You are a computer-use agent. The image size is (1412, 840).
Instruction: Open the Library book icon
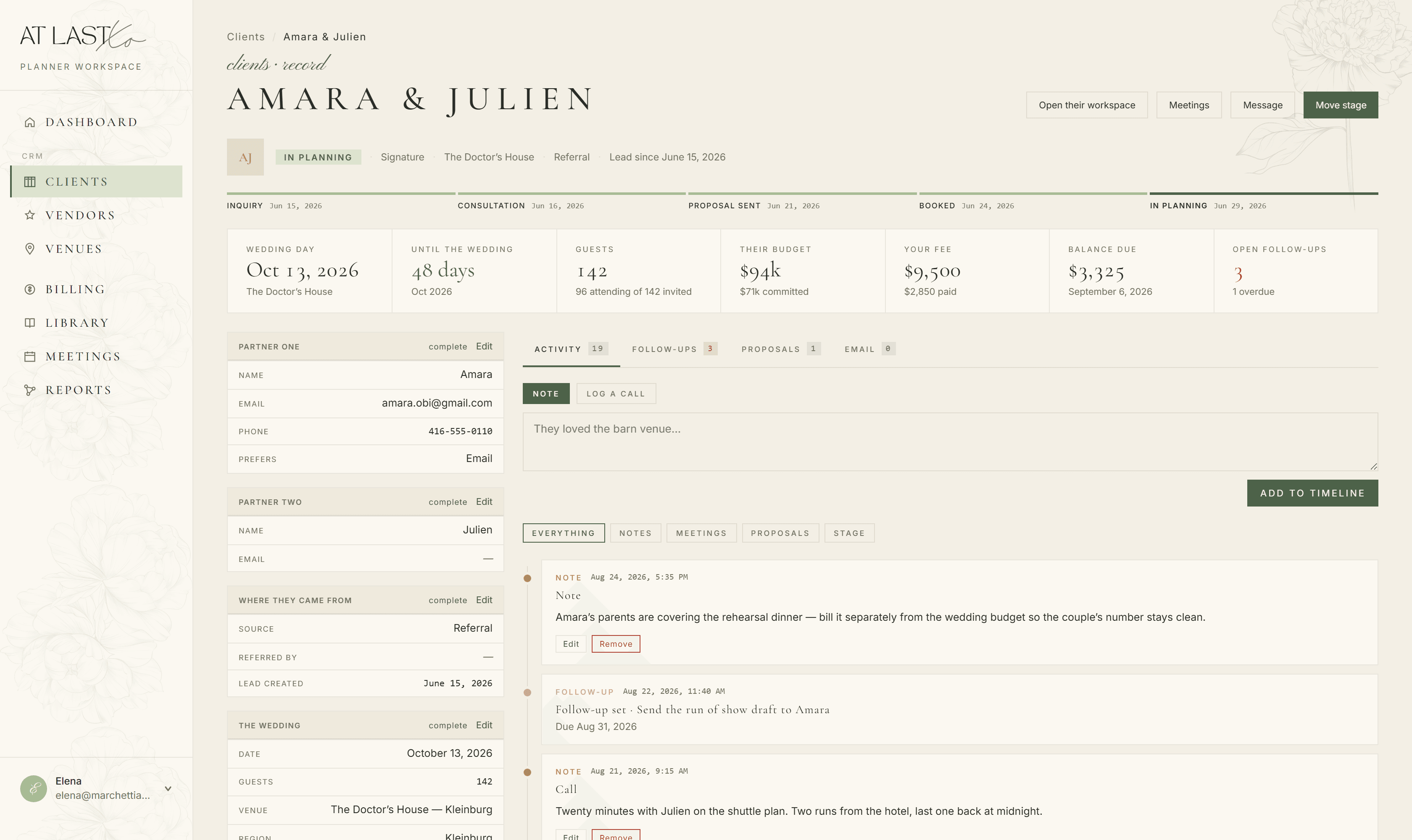[x=30, y=323]
